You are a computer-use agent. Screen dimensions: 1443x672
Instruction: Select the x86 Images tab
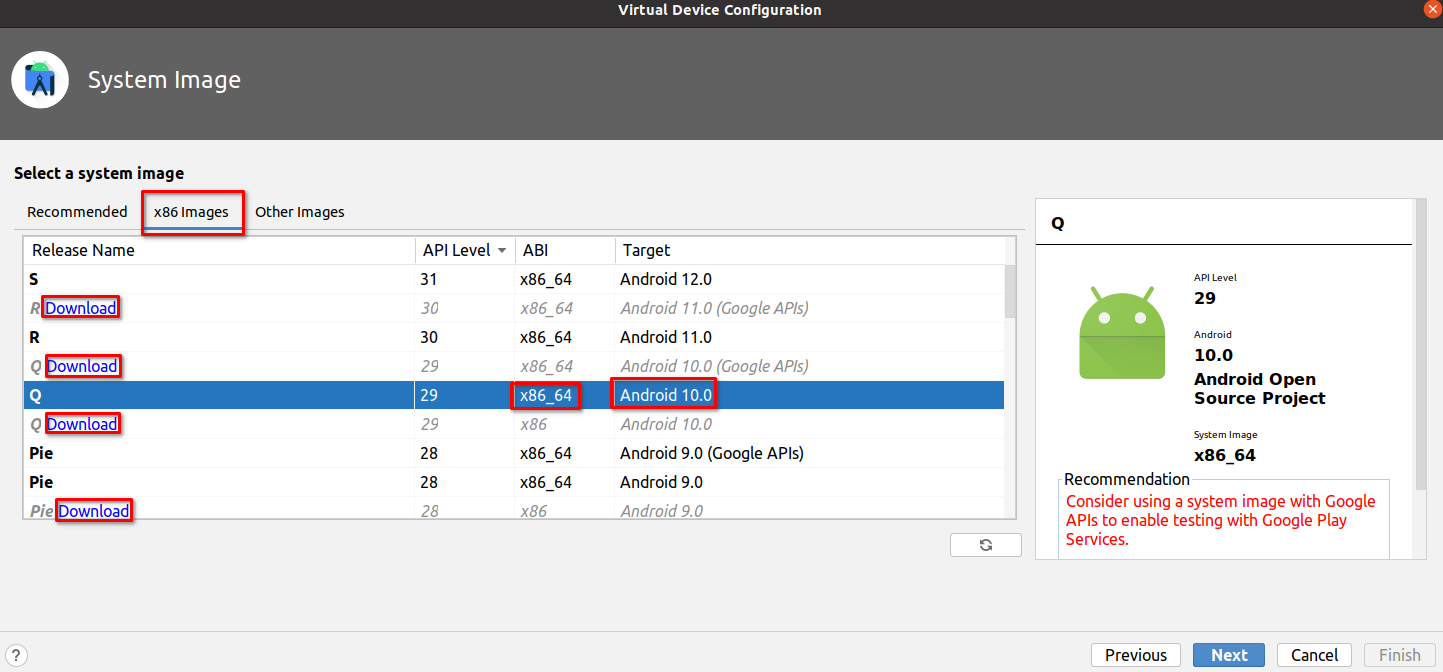(x=191, y=212)
